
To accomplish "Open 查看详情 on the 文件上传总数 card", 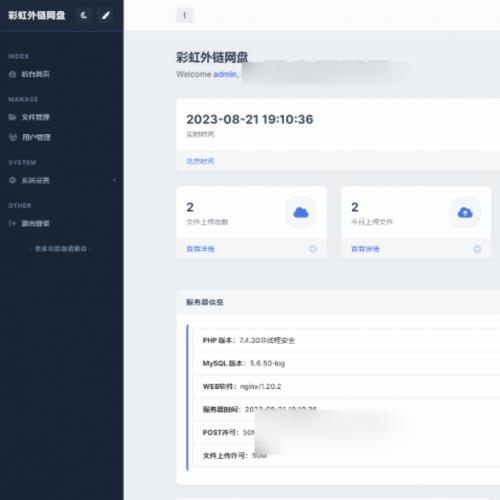I will click(200, 249).
